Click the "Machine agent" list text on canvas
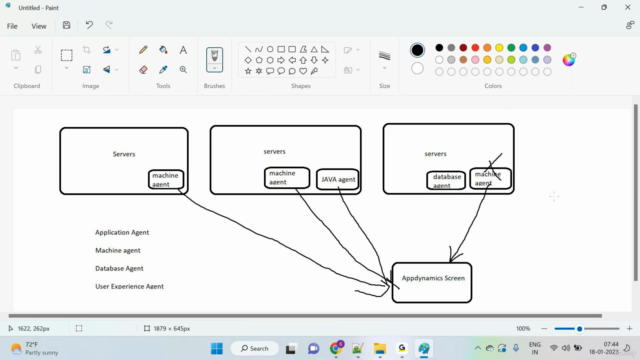Image resolution: width=640 pixels, height=360 pixels. (x=118, y=250)
